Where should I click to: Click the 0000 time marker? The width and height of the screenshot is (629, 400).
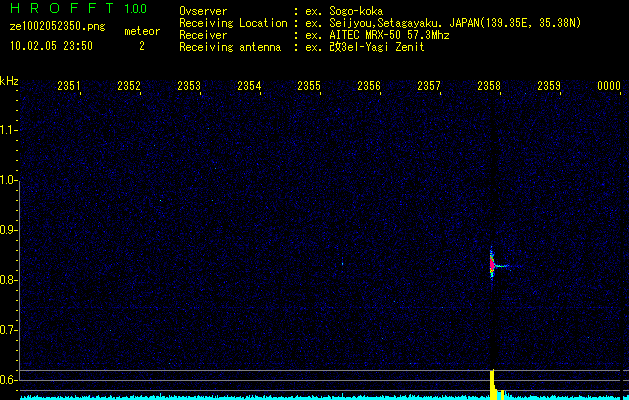pos(609,86)
